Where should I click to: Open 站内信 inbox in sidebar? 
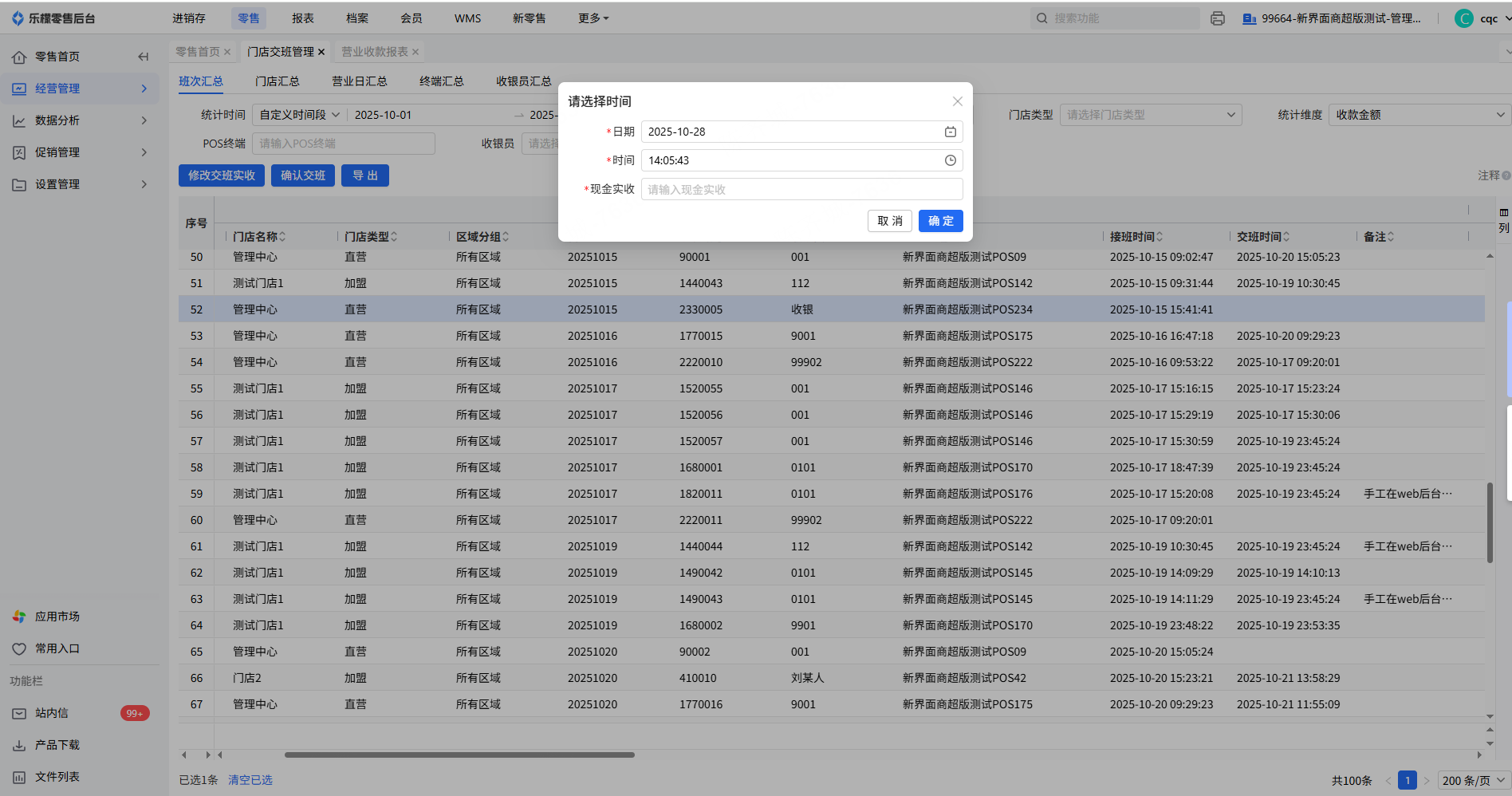pos(52,713)
